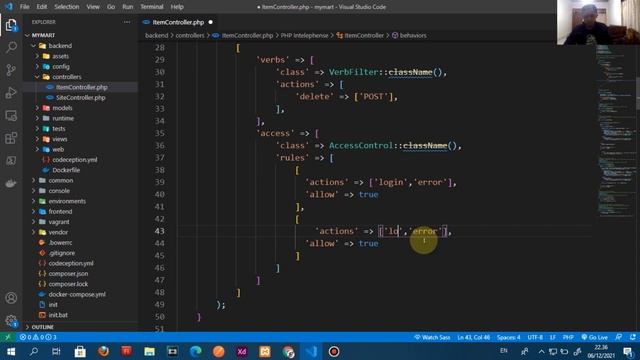This screenshot has width=640, height=360.
Task: Open the Edit menu
Action: pos(42,7)
